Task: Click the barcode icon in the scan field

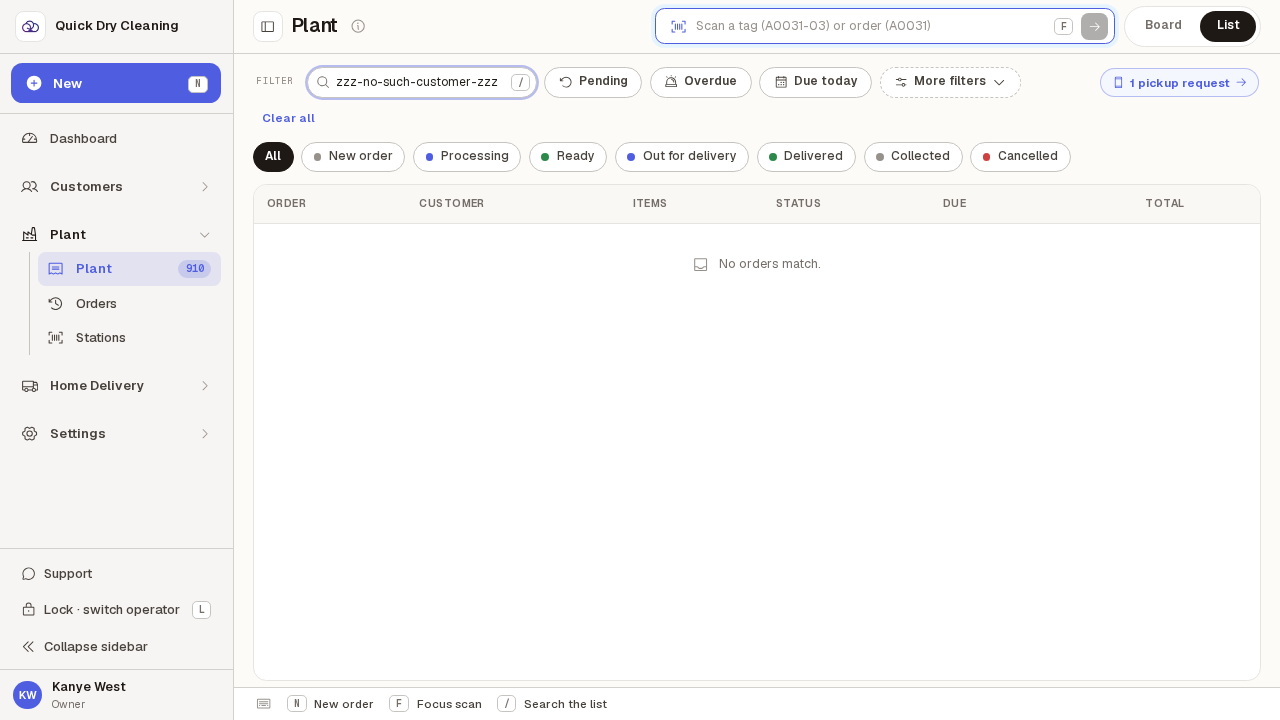Action: pos(678,27)
